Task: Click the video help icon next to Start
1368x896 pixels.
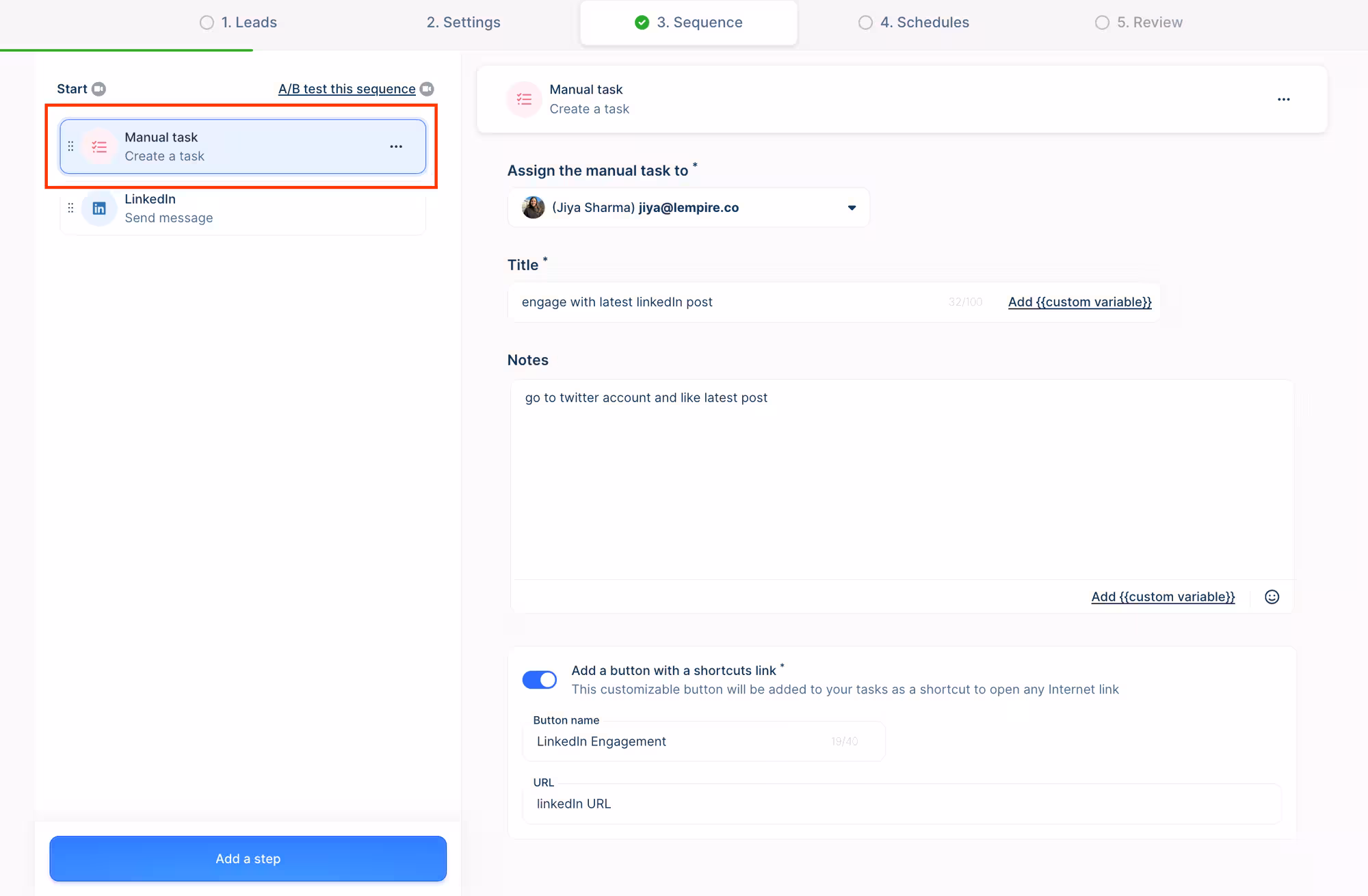Action: pos(98,89)
